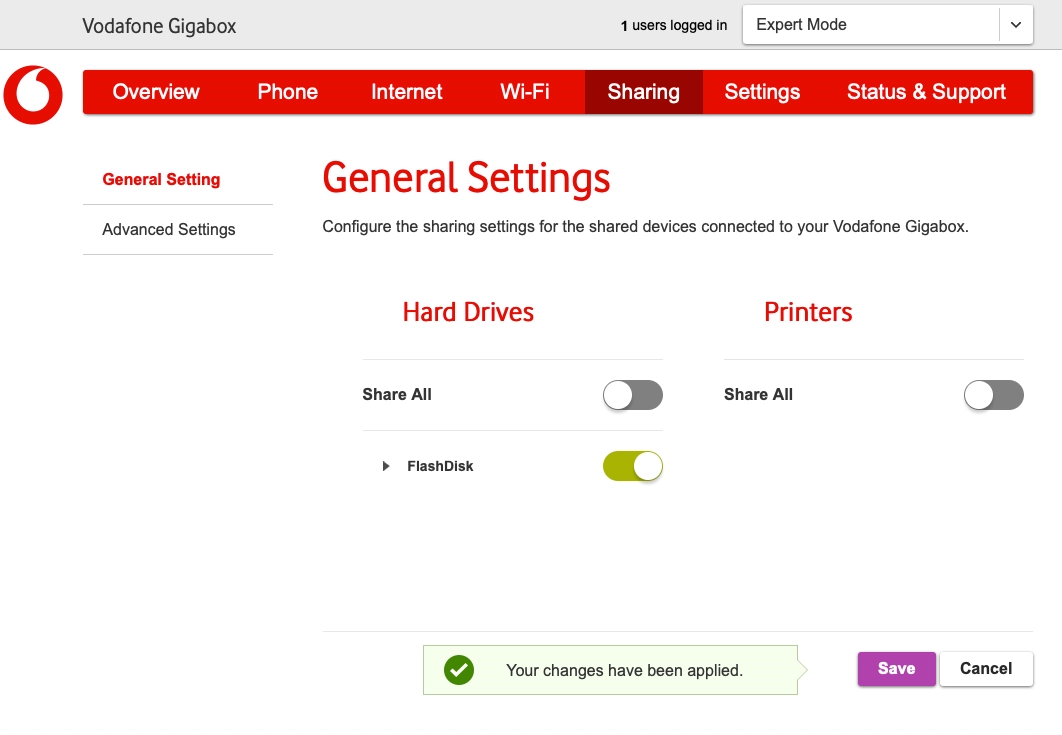Enable Share All for Hard Drives
Screen dimensions: 1062x735
pyautogui.click(x=632, y=395)
